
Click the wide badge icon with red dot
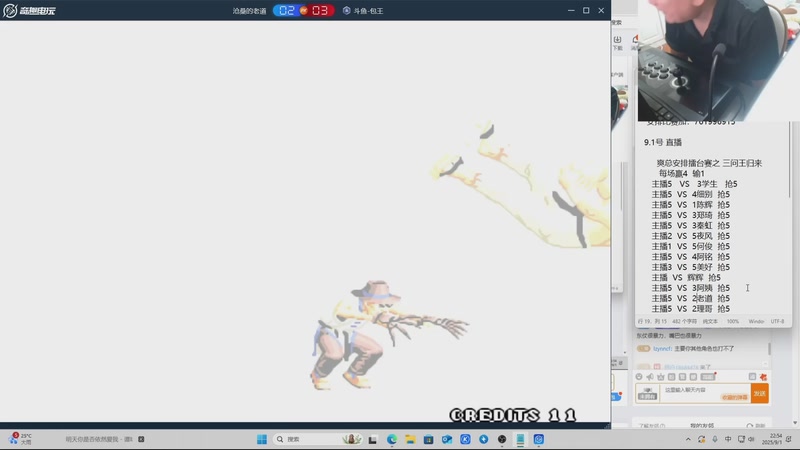[x=708, y=377]
